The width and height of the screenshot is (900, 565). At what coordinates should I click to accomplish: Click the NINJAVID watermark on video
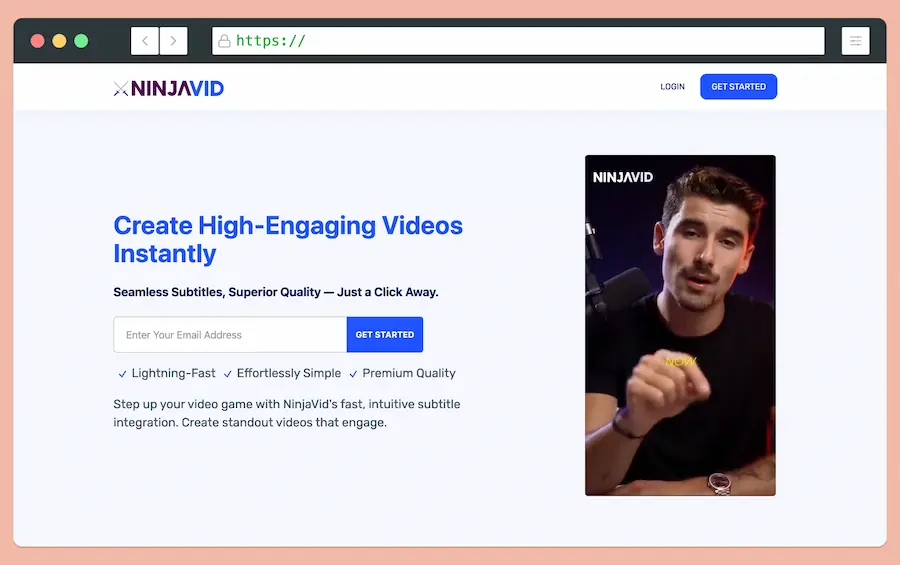(x=623, y=177)
